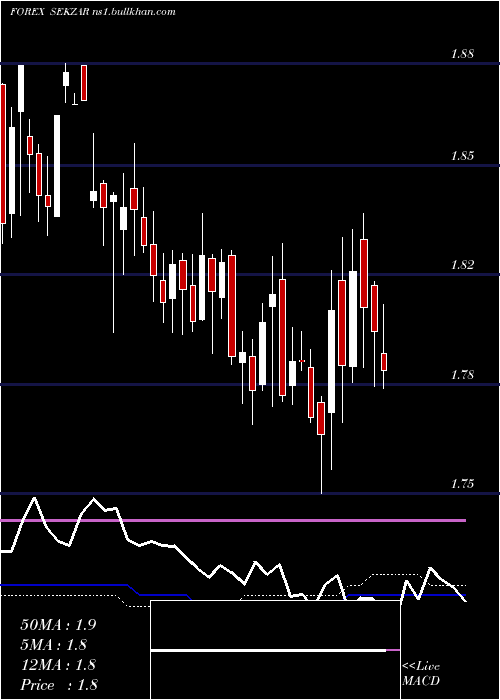The image size is (500, 700).
Task: Click the Price : 1.8 reading
Action: click(x=59, y=685)
